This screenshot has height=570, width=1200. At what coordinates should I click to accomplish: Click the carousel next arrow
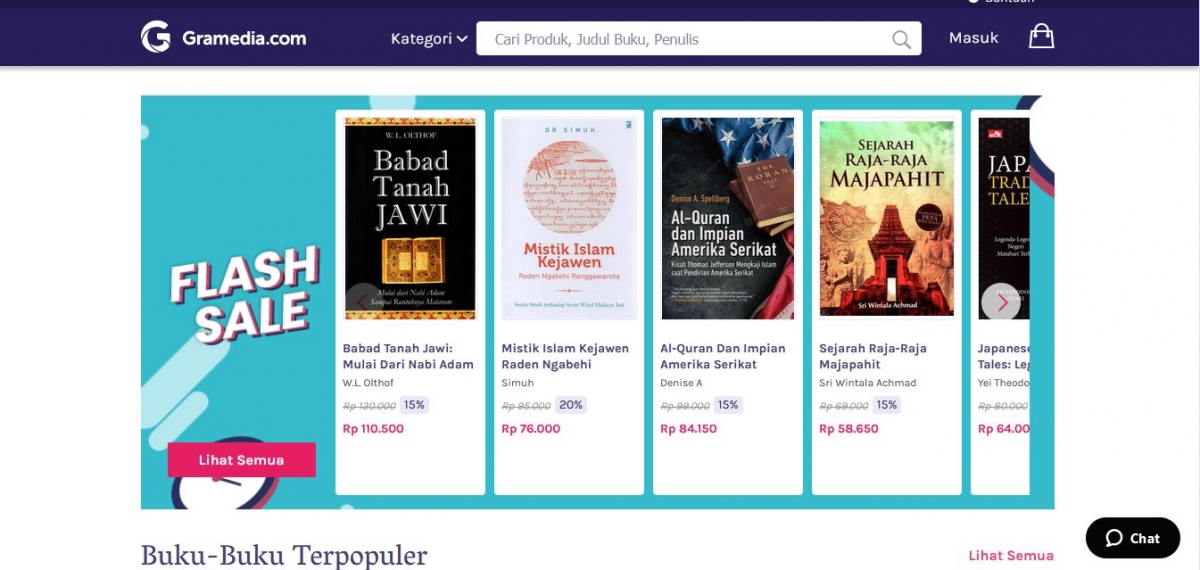coord(1000,302)
